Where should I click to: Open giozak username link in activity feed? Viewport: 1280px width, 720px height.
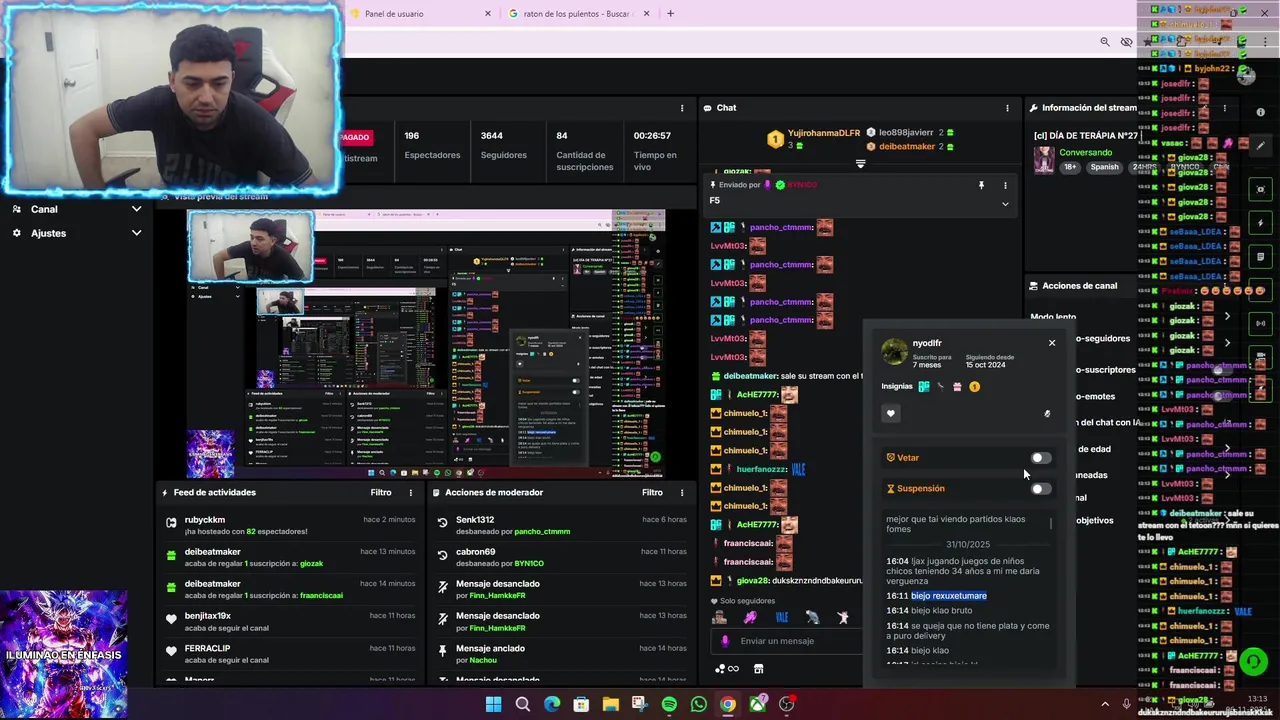[x=311, y=563]
